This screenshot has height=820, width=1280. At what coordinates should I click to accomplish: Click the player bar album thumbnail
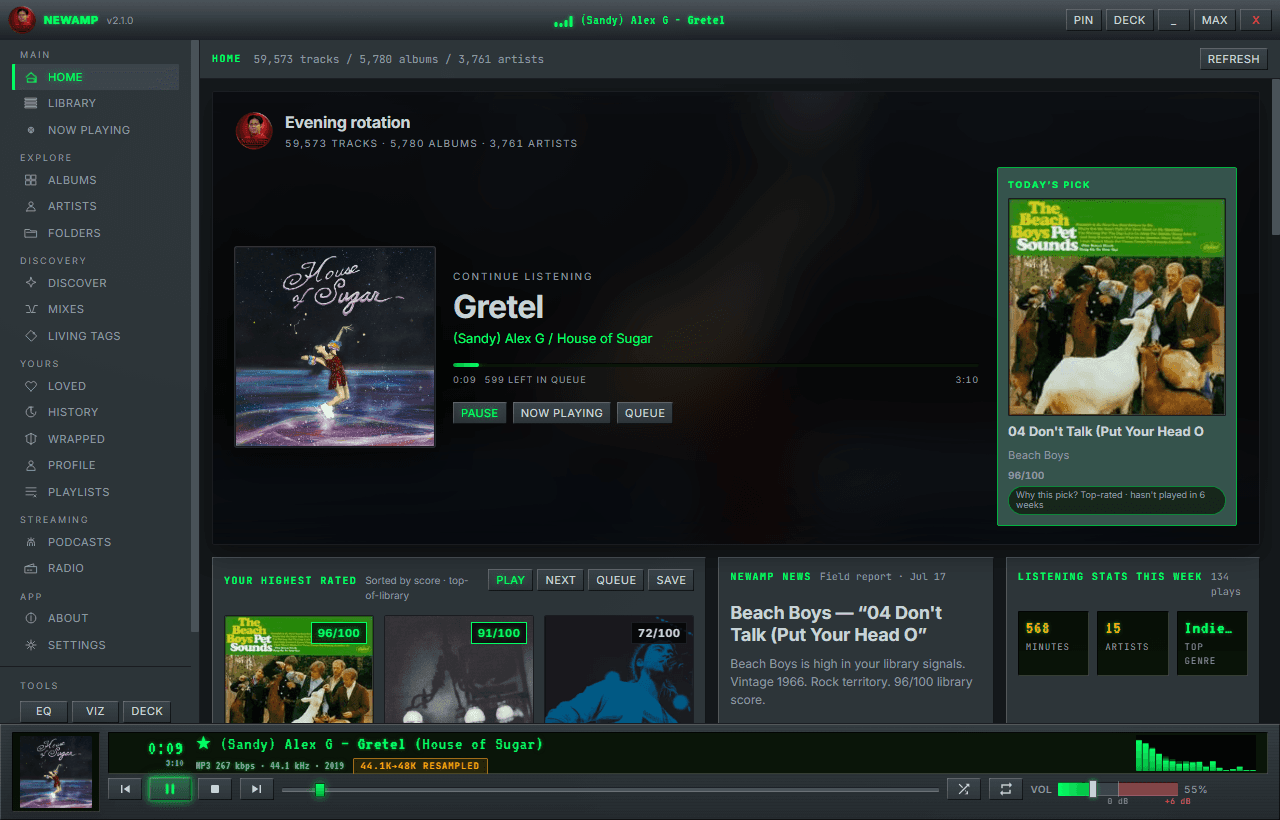pyautogui.click(x=54, y=771)
